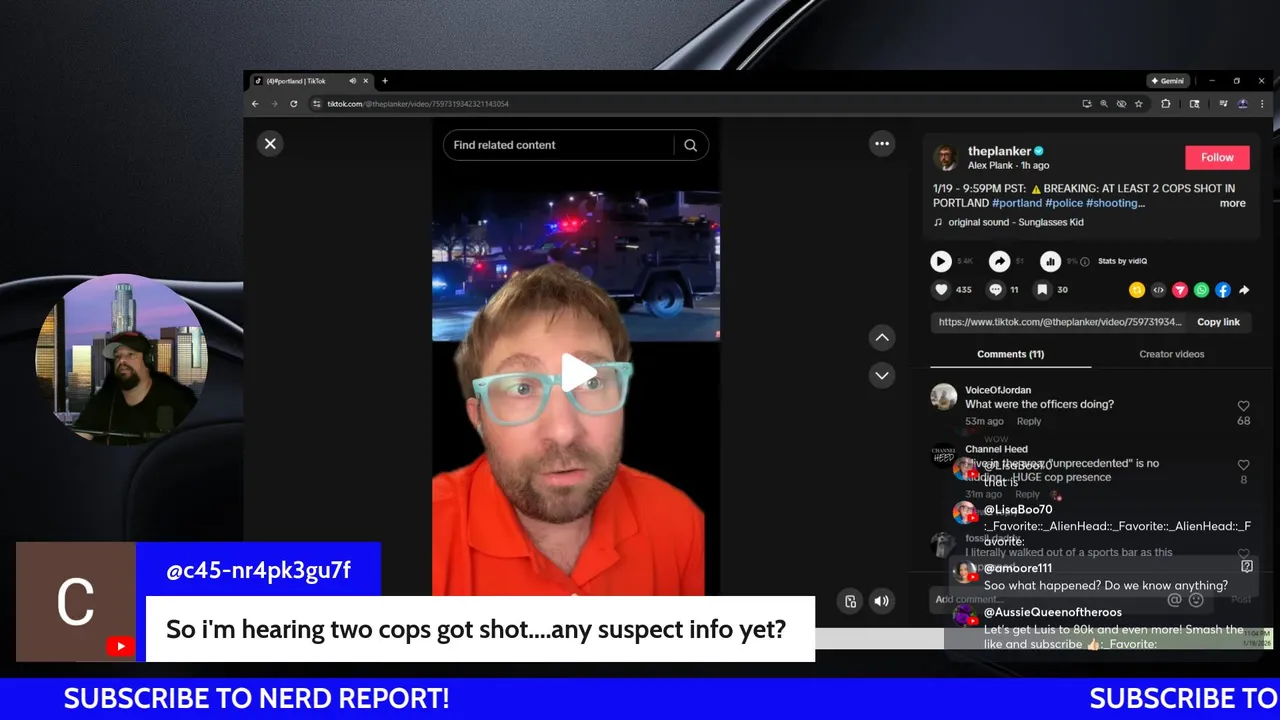The height and width of the screenshot is (720, 1280).
Task: Mute the video with speaker icon
Action: 881,601
